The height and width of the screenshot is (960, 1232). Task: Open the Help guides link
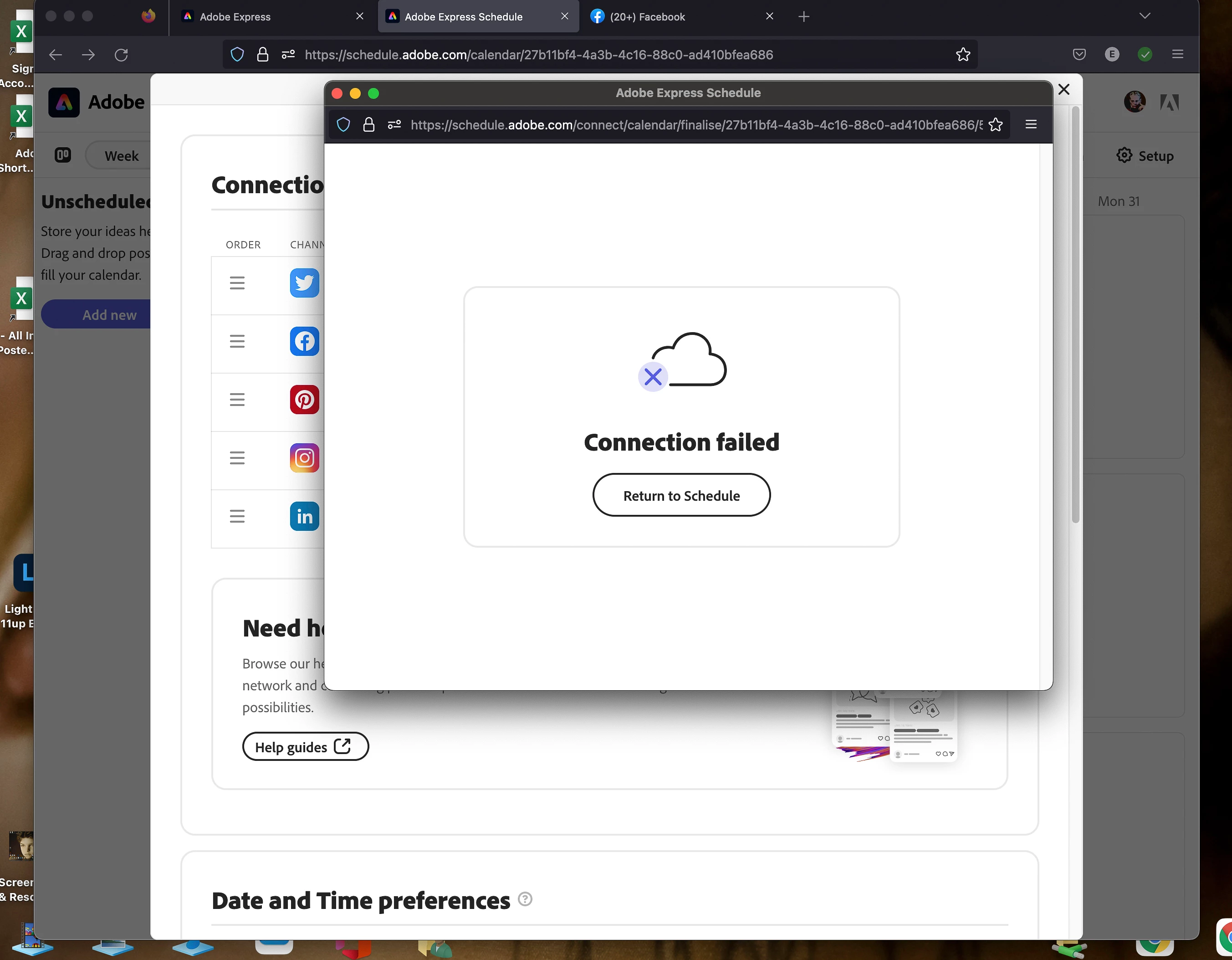pos(305,747)
